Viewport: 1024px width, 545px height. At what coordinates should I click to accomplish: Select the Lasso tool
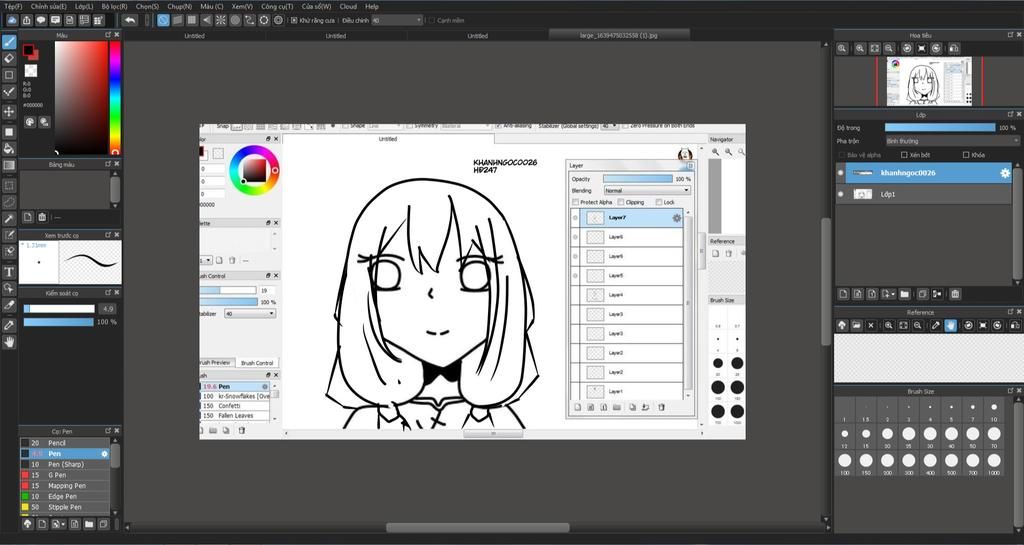click(x=9, y=202)
